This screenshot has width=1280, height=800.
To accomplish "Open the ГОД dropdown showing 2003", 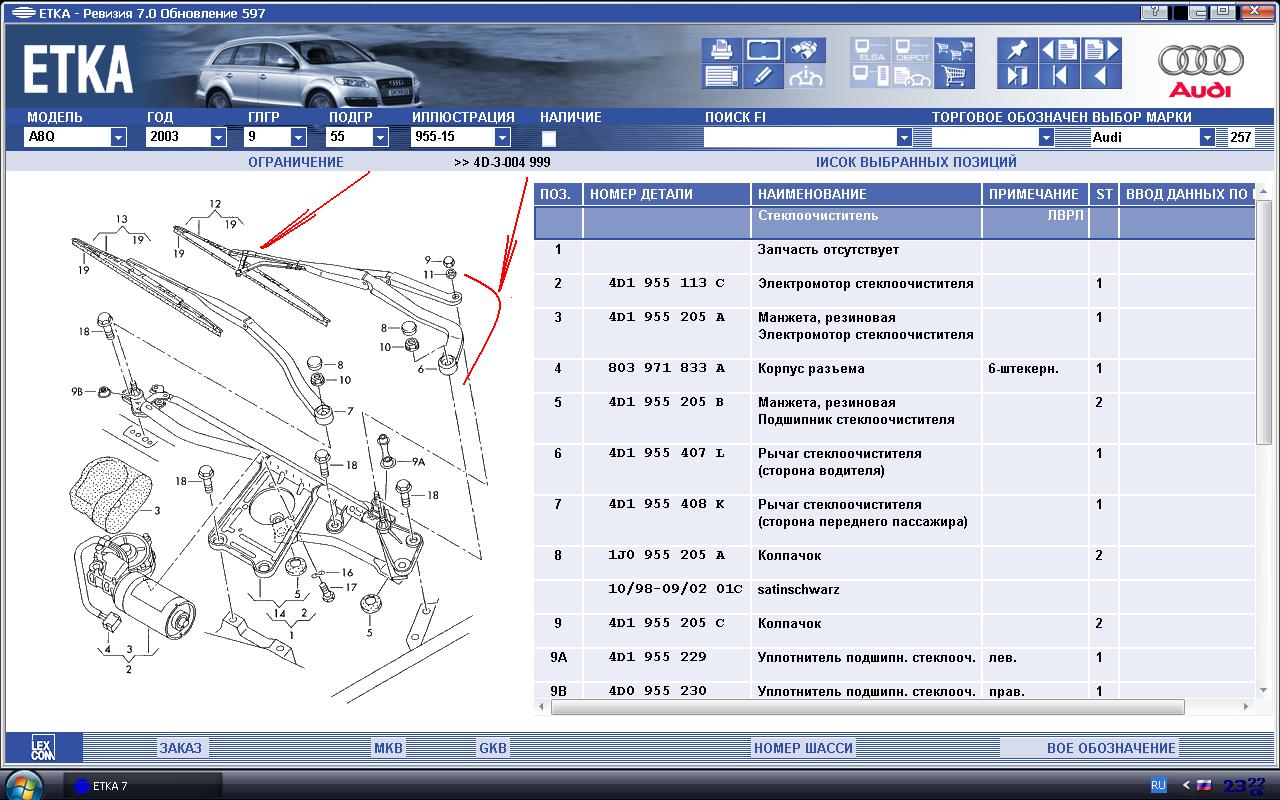I will point(218,137).
